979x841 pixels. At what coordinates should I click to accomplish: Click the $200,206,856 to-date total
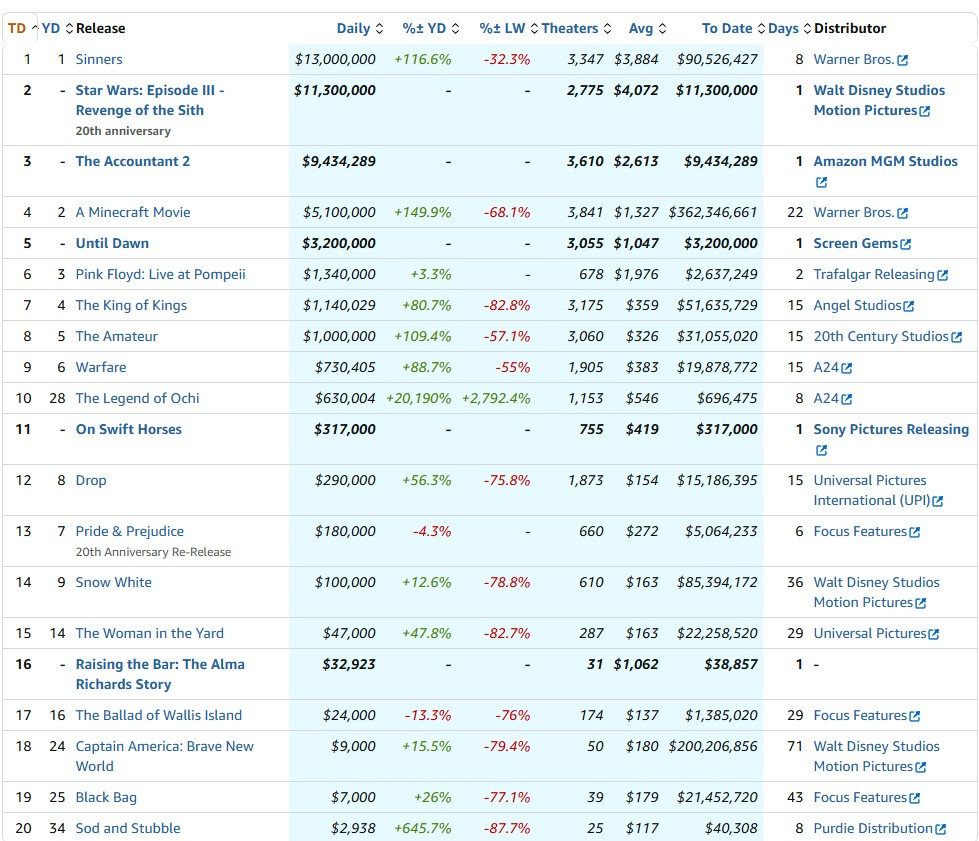click(x=713, y=746)
